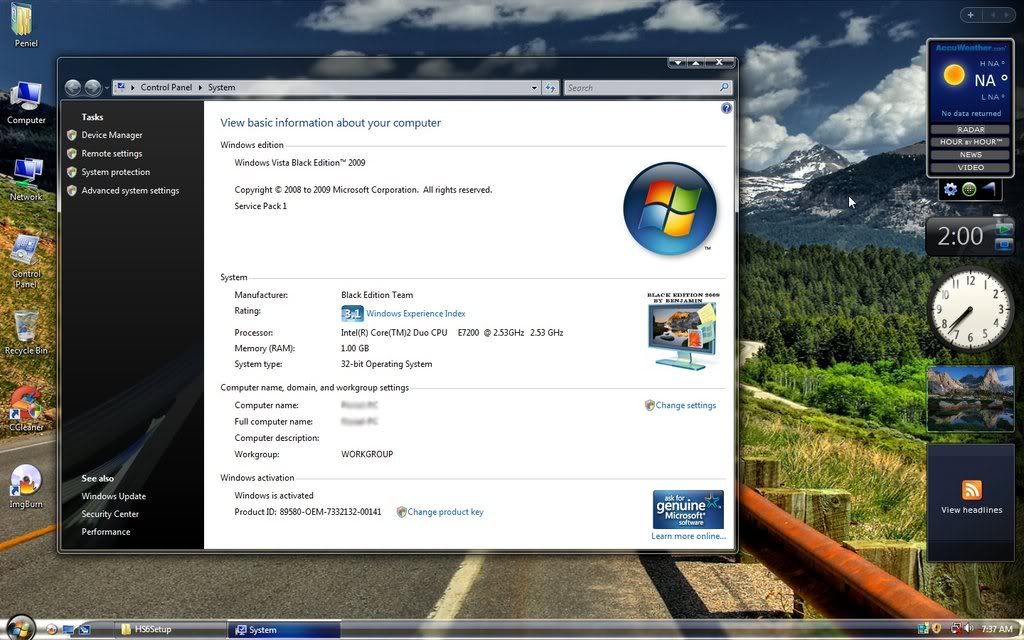Click the green globe icon under weather gadget
This screenshot has height=640, width=1024.
pyautogui.click(x=969, y=189)
